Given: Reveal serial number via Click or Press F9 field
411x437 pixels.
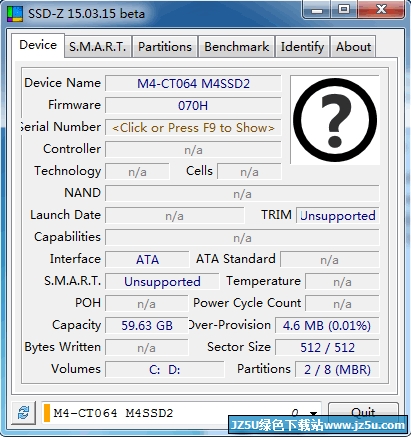Looking at the screenshot, I should click(x=193, y=128).
